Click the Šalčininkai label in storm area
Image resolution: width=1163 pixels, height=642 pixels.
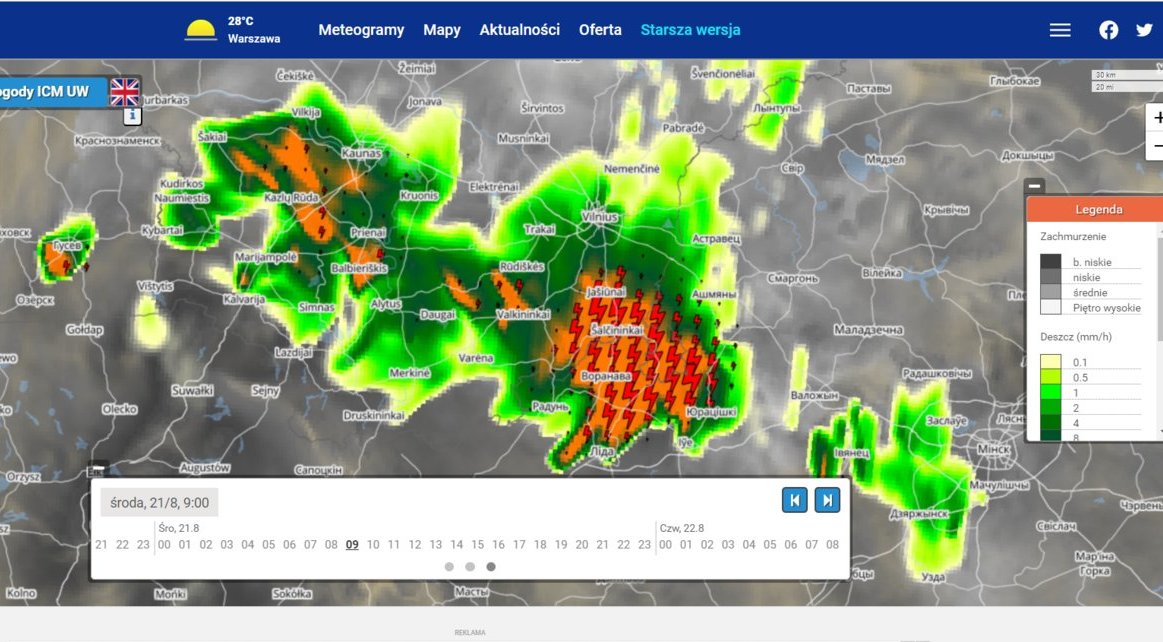(x=616, y=330)
